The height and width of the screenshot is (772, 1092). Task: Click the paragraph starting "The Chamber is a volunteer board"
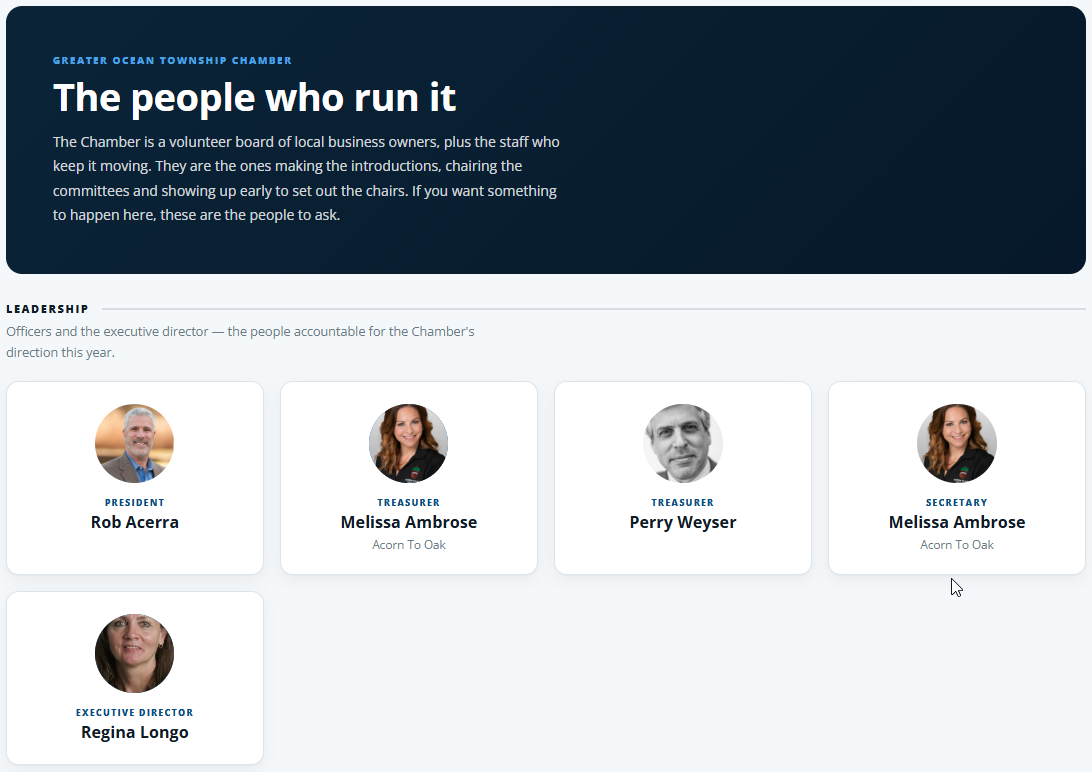pos(306,178)
